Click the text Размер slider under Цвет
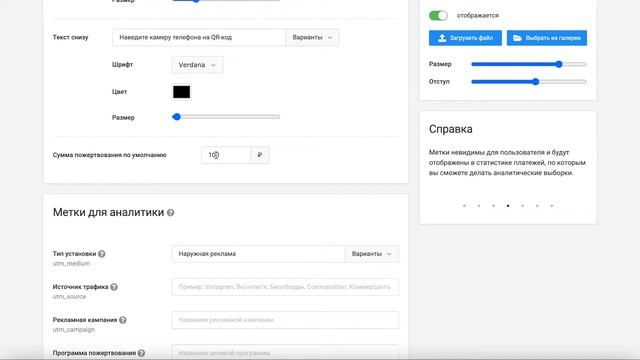Image resolution: width=640 pixels, height=360 pixels. [226, 117]
